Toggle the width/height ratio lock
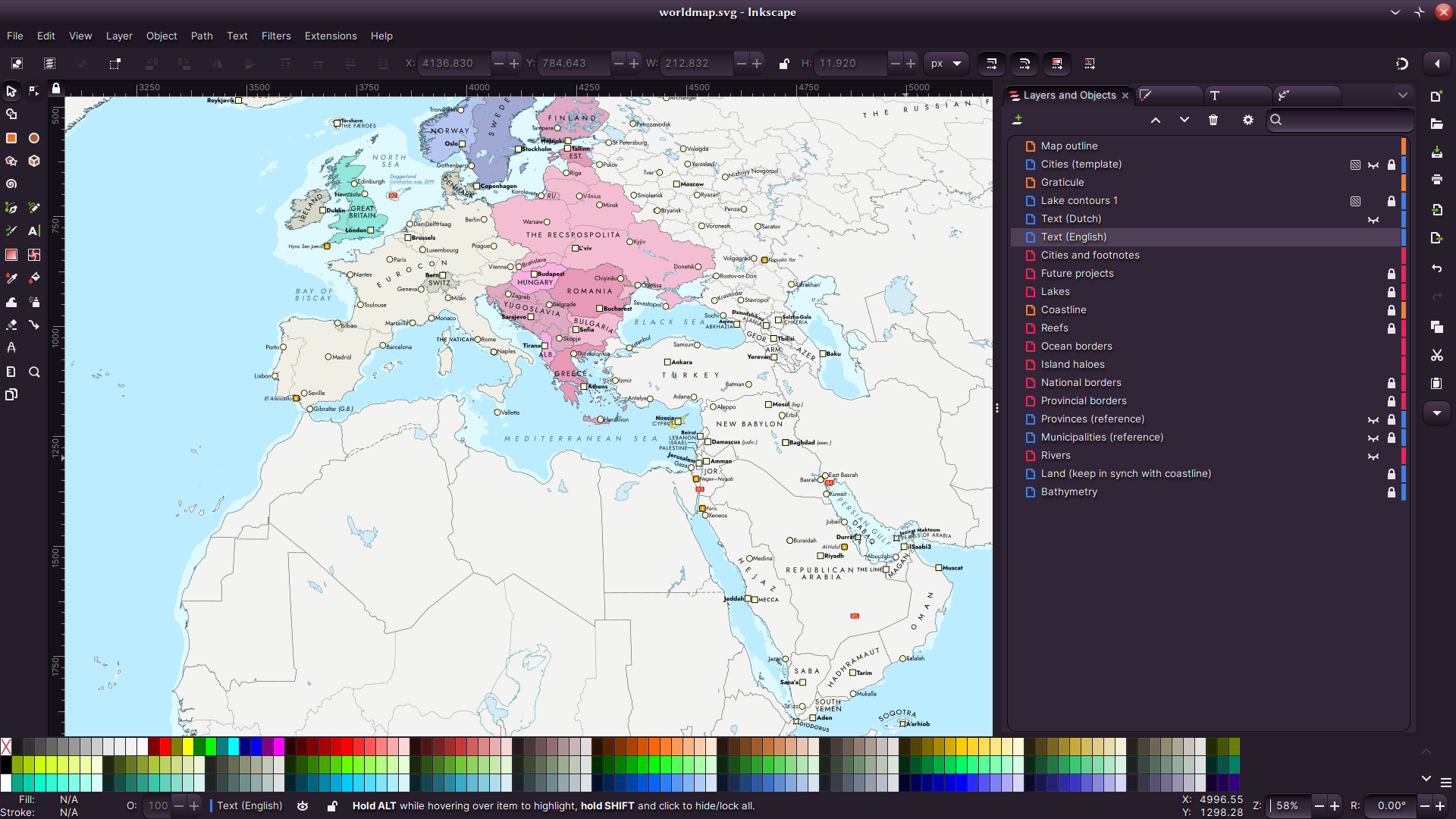Image resolution: width=1456 pixels, height=819 pixels. [x=784, y=64]
